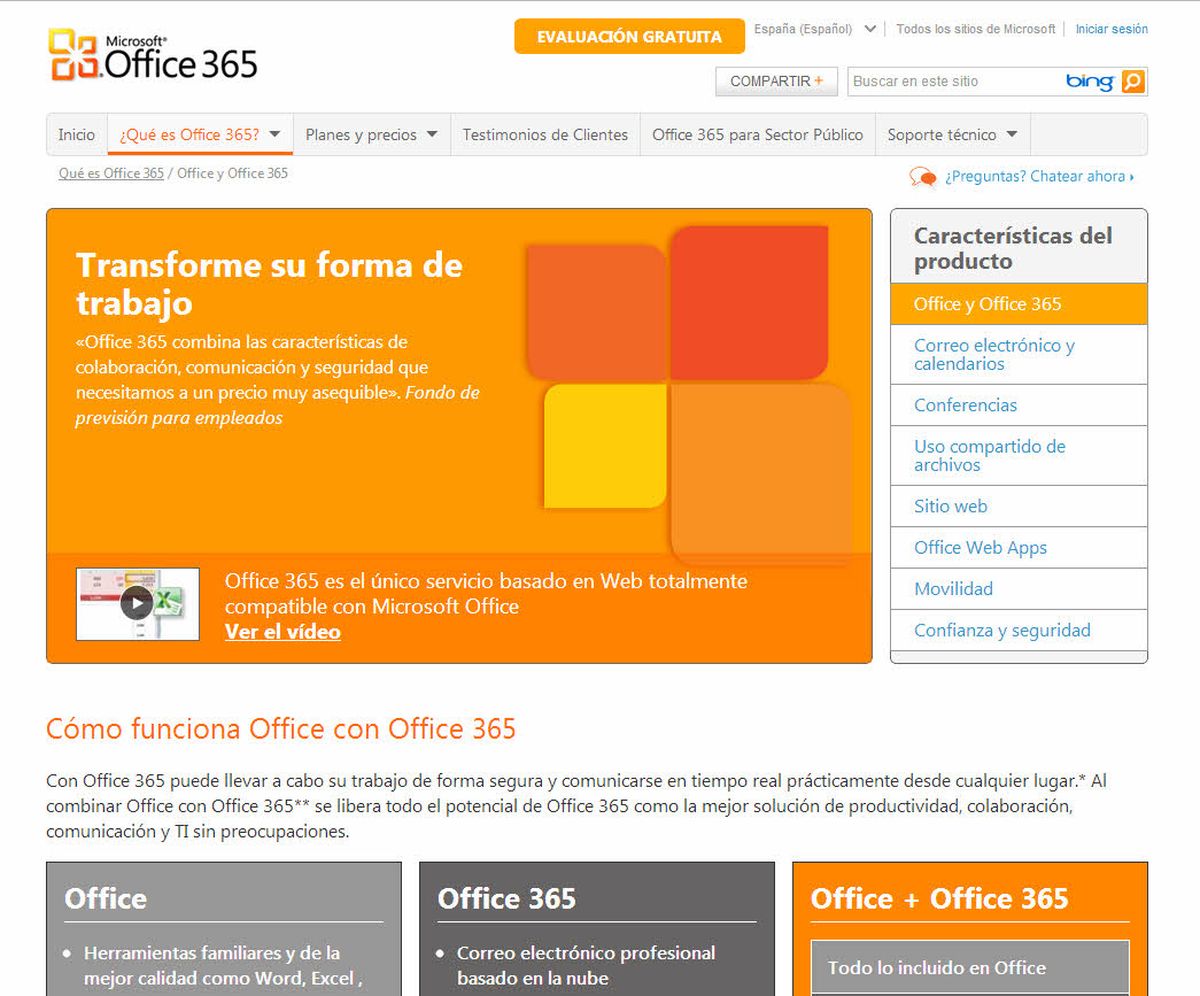The height and width of the screenshot is (996, 1200).
Task: Select the Inicio tab
Action: tap(75, 134)
